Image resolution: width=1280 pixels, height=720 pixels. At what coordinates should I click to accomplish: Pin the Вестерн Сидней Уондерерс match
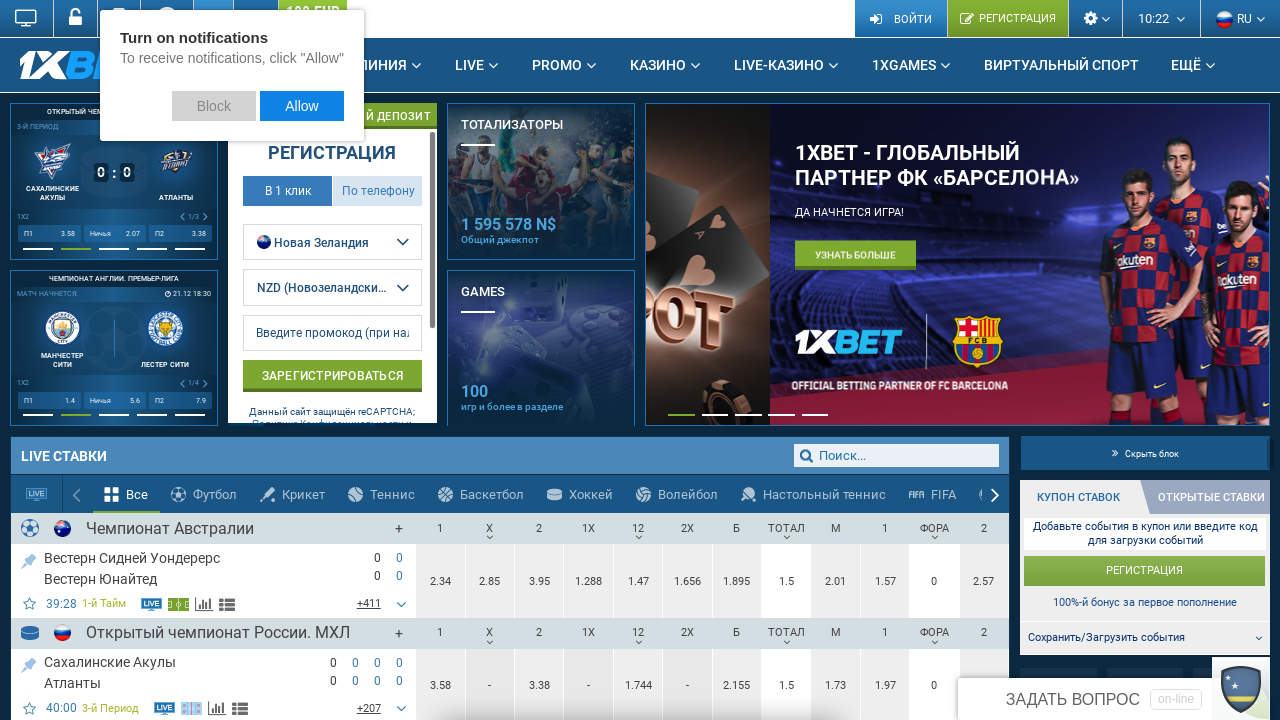tap(29, 561)
